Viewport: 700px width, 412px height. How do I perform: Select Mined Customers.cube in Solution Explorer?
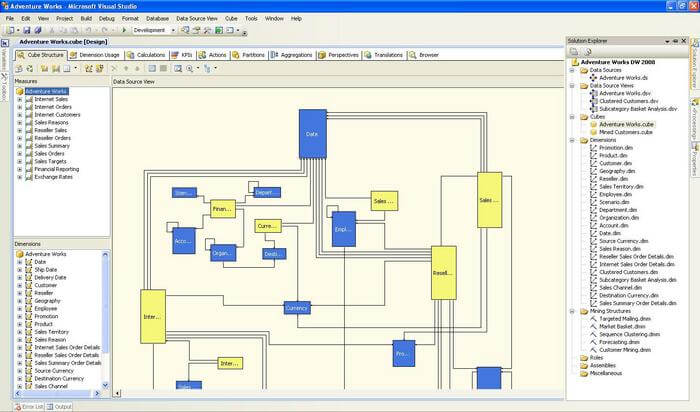pos(625,132)
